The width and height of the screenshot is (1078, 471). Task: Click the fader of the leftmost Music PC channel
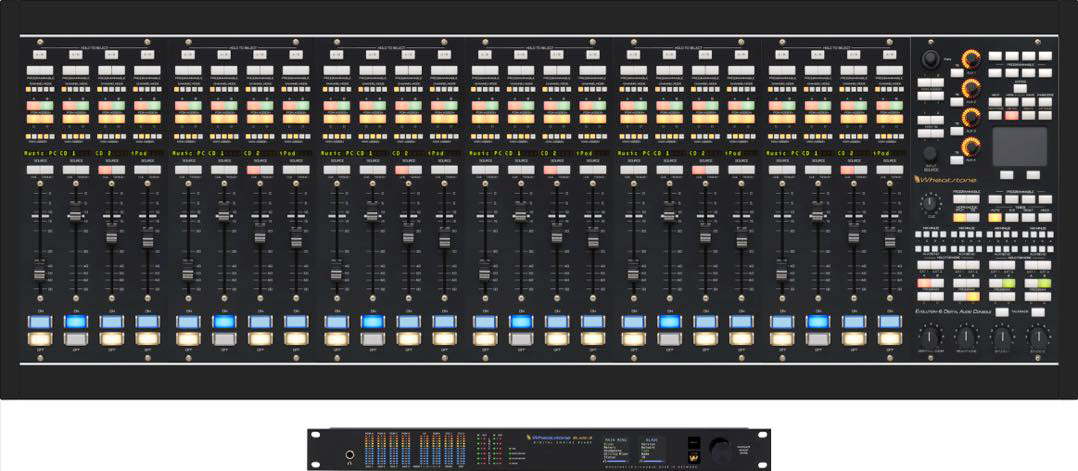(40, 273)
